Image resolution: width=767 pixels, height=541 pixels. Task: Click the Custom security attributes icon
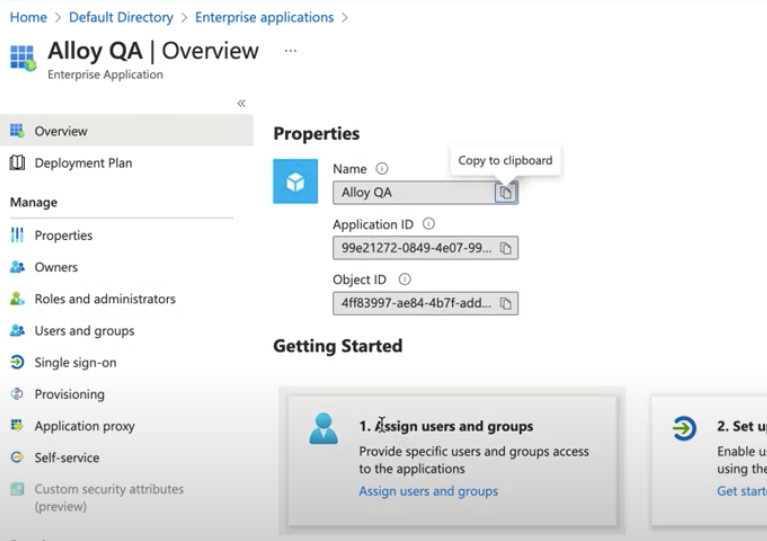pos(17,489)
